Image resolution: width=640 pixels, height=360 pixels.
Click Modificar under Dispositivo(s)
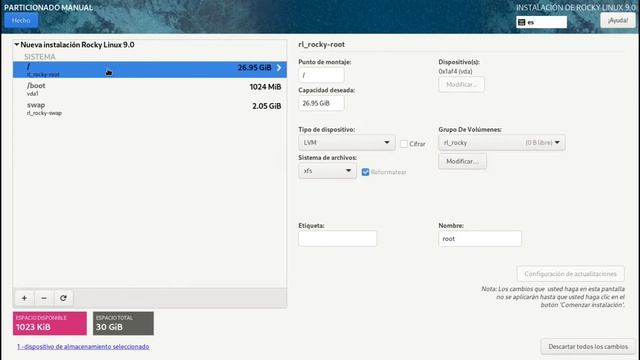click(461, 84)
